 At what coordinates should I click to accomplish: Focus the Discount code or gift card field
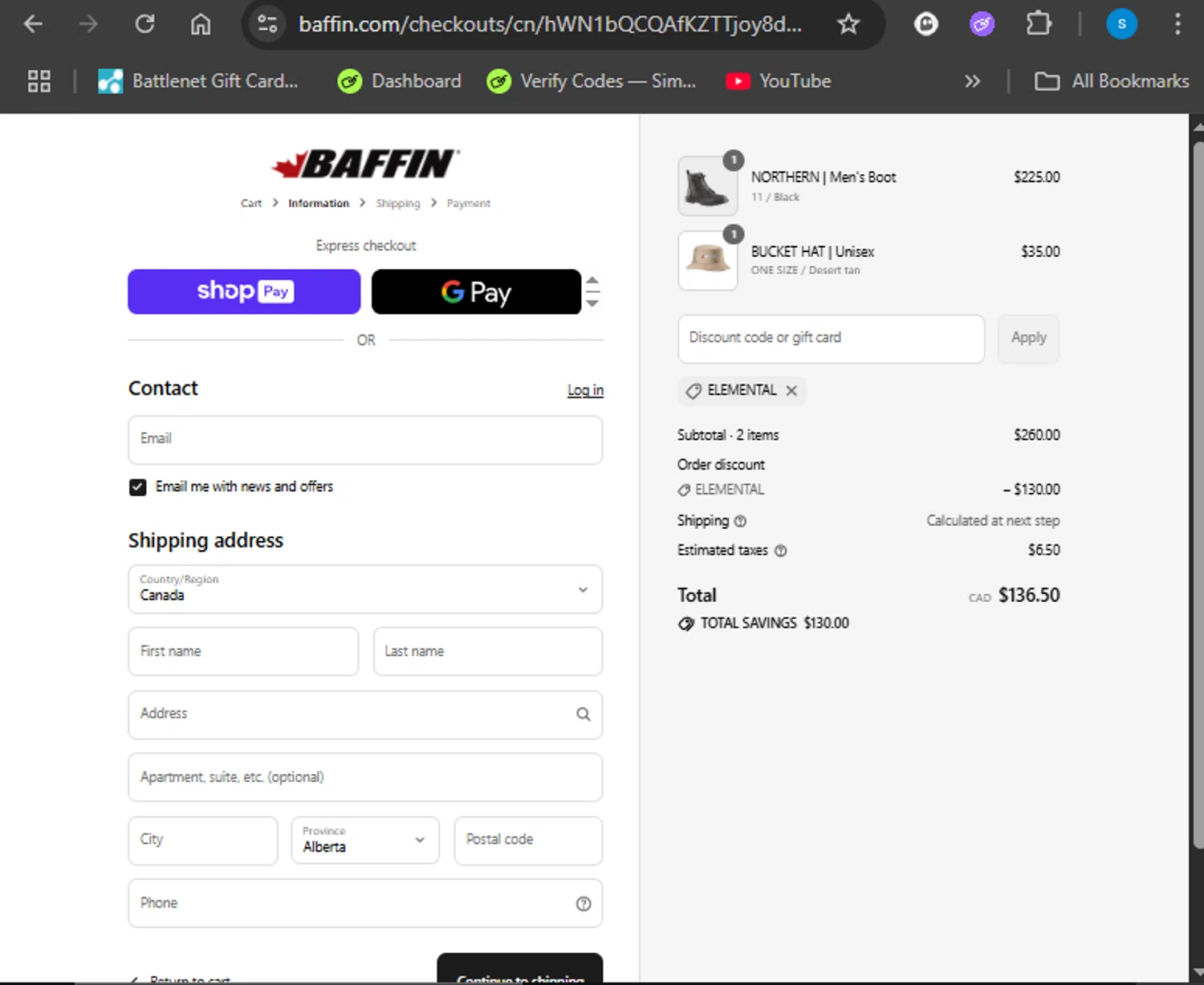click(831, 339)
